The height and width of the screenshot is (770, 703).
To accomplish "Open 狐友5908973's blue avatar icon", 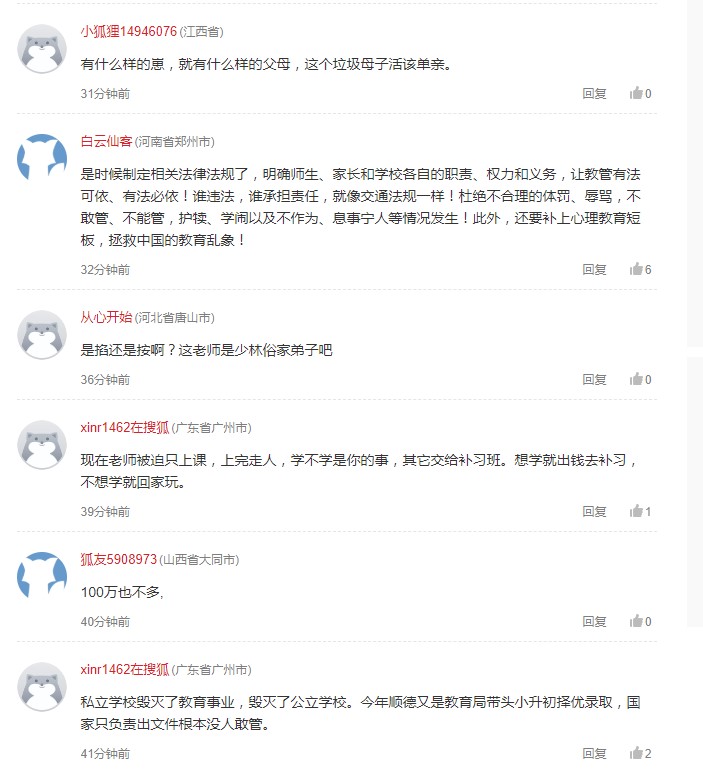I will coord(43,577).
